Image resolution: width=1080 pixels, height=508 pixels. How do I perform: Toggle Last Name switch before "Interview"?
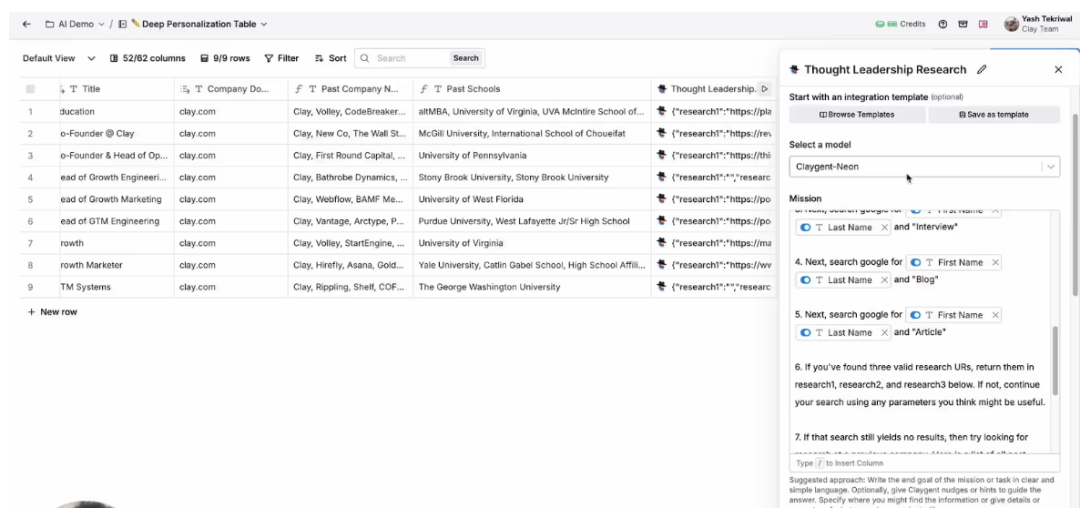tap(805, 227)
